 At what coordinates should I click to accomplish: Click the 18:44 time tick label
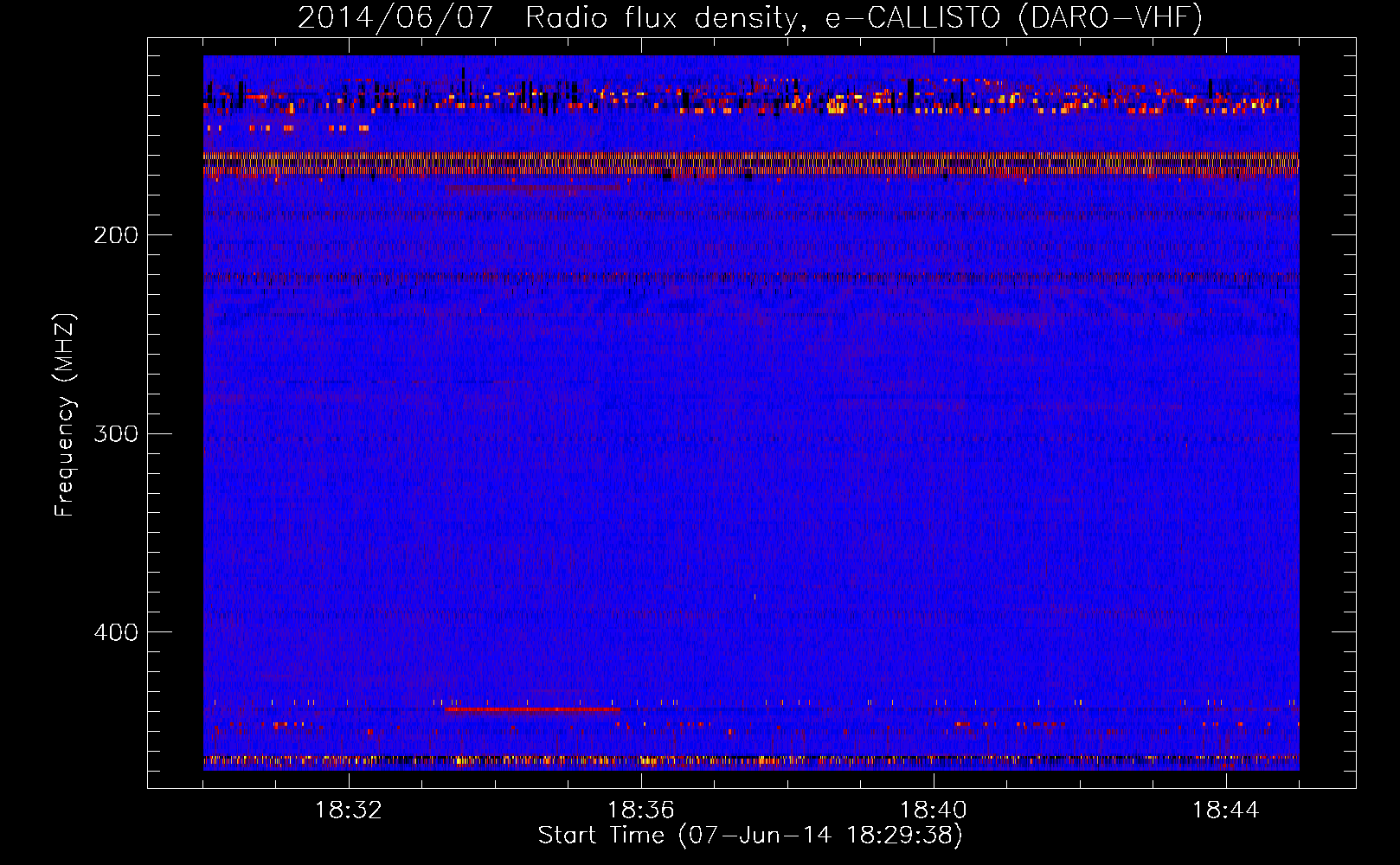[x=1226, y=811]
